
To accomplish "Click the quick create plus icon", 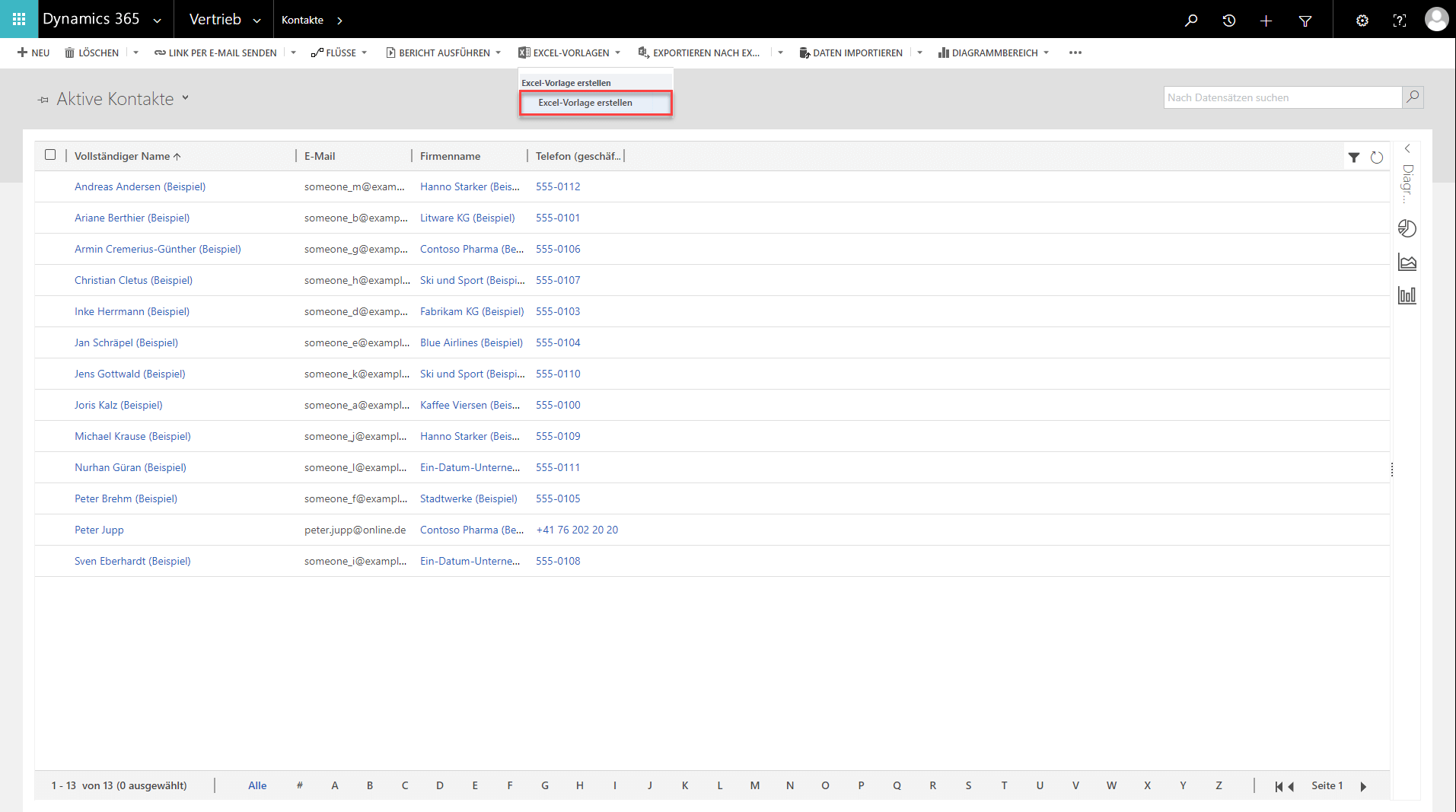I will click(x=1266, y=21).
